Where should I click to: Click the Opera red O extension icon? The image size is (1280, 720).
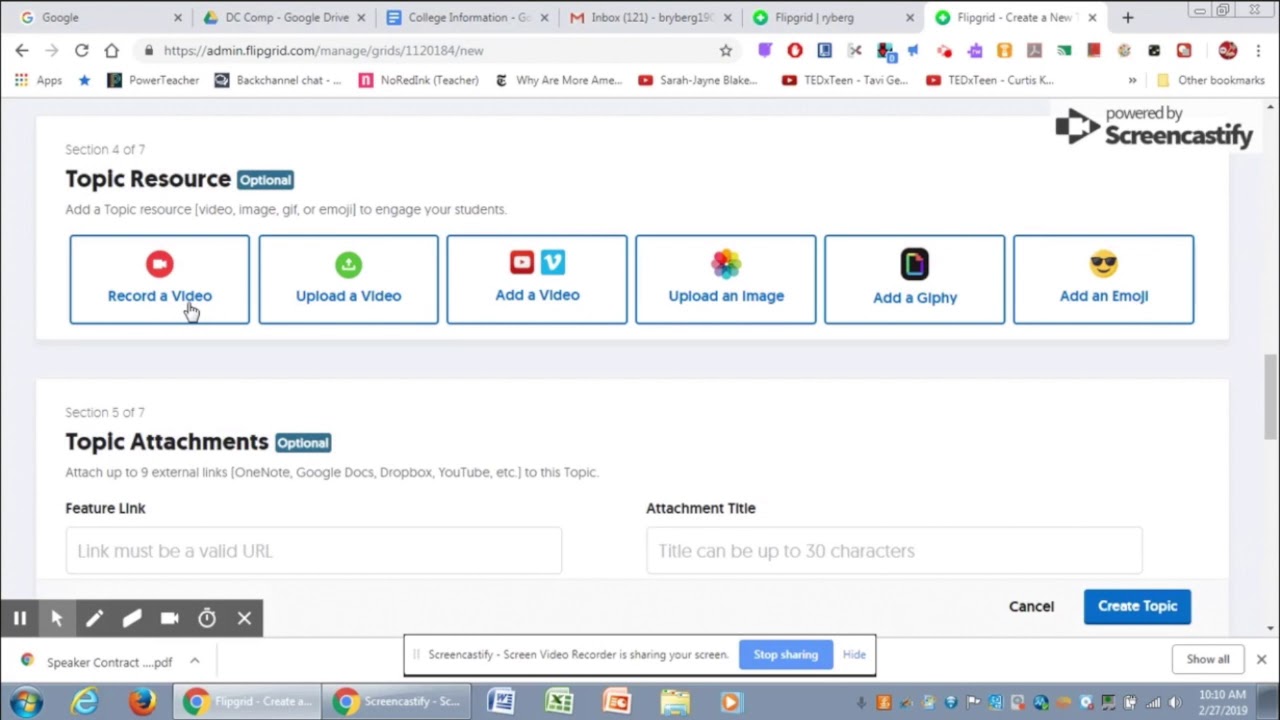tap(794, 50)
